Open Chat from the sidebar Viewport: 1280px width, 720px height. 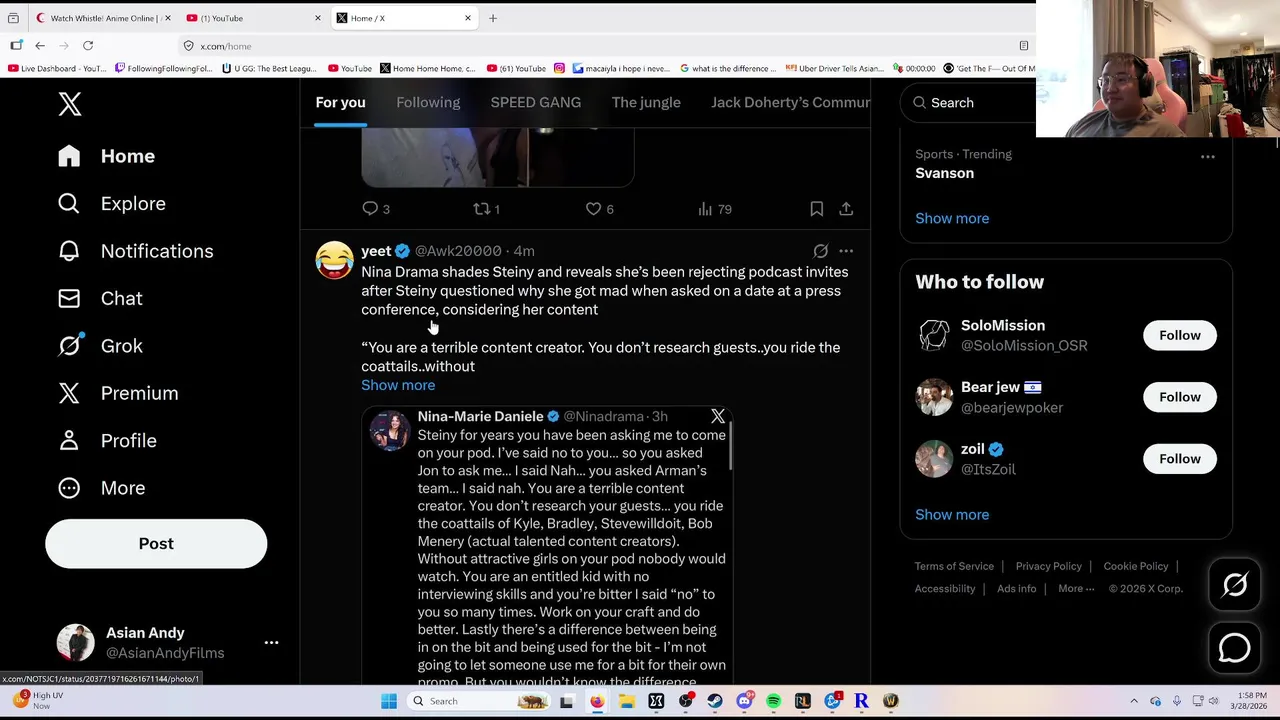tap(100, 298)
